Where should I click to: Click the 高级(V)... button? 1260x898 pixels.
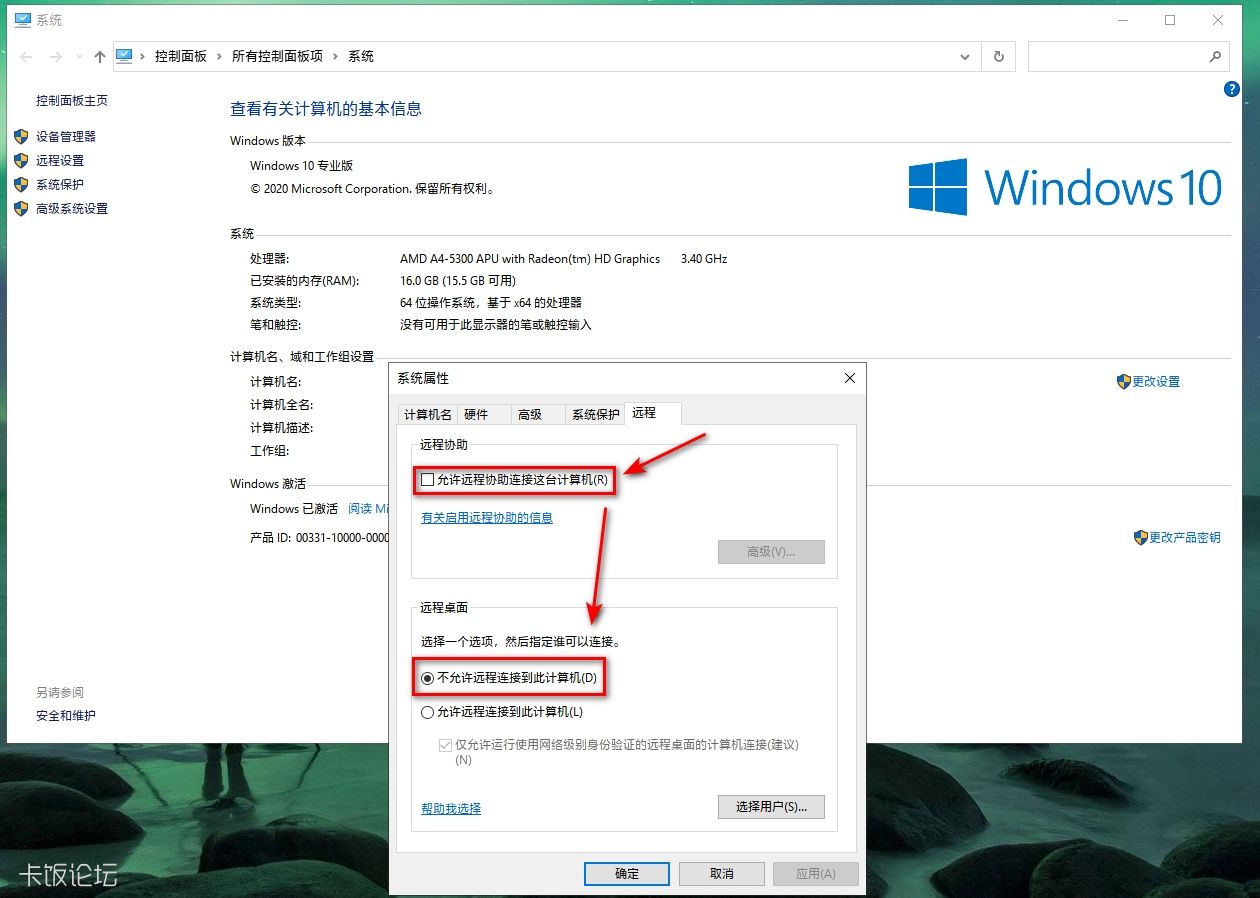coord(771,552)
